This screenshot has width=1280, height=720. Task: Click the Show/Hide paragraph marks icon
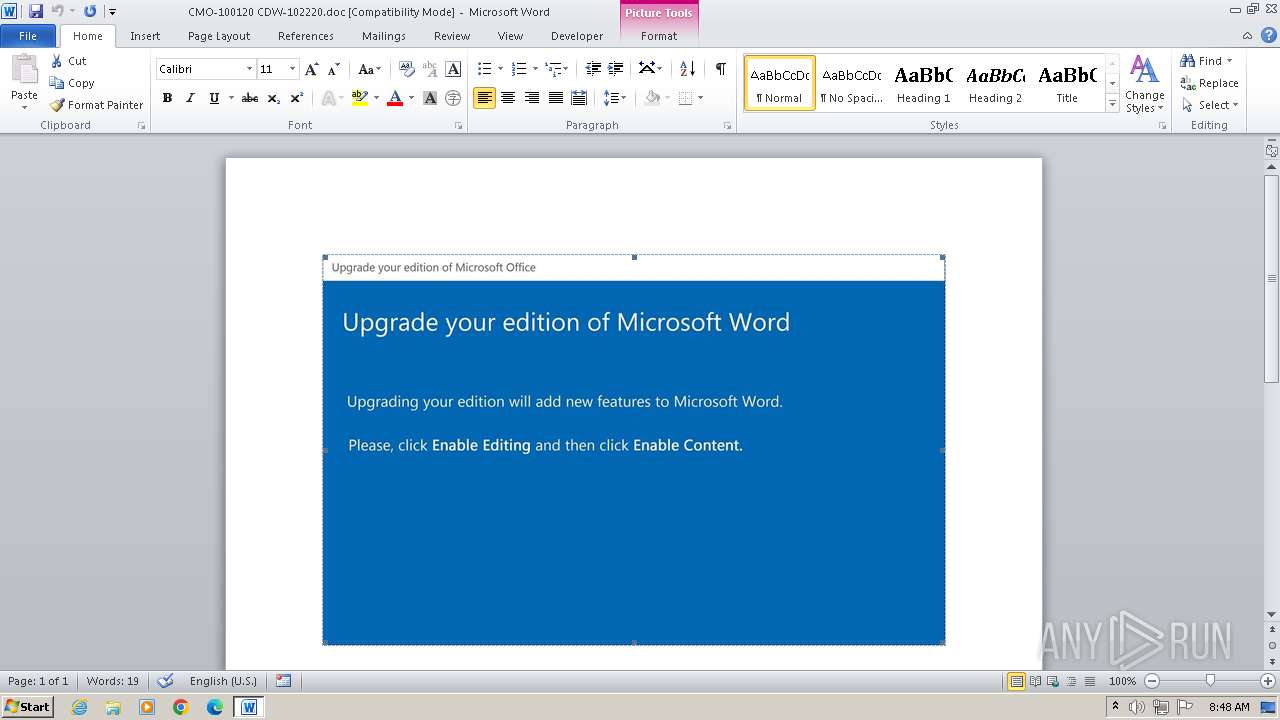pos(720,69)
